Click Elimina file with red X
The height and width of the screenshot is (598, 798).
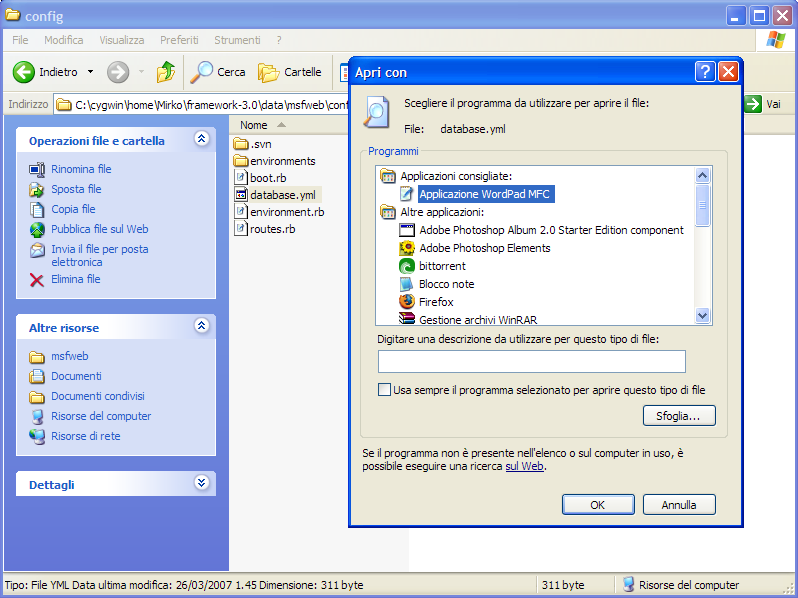pyautogui.click(x=75, y=279)
